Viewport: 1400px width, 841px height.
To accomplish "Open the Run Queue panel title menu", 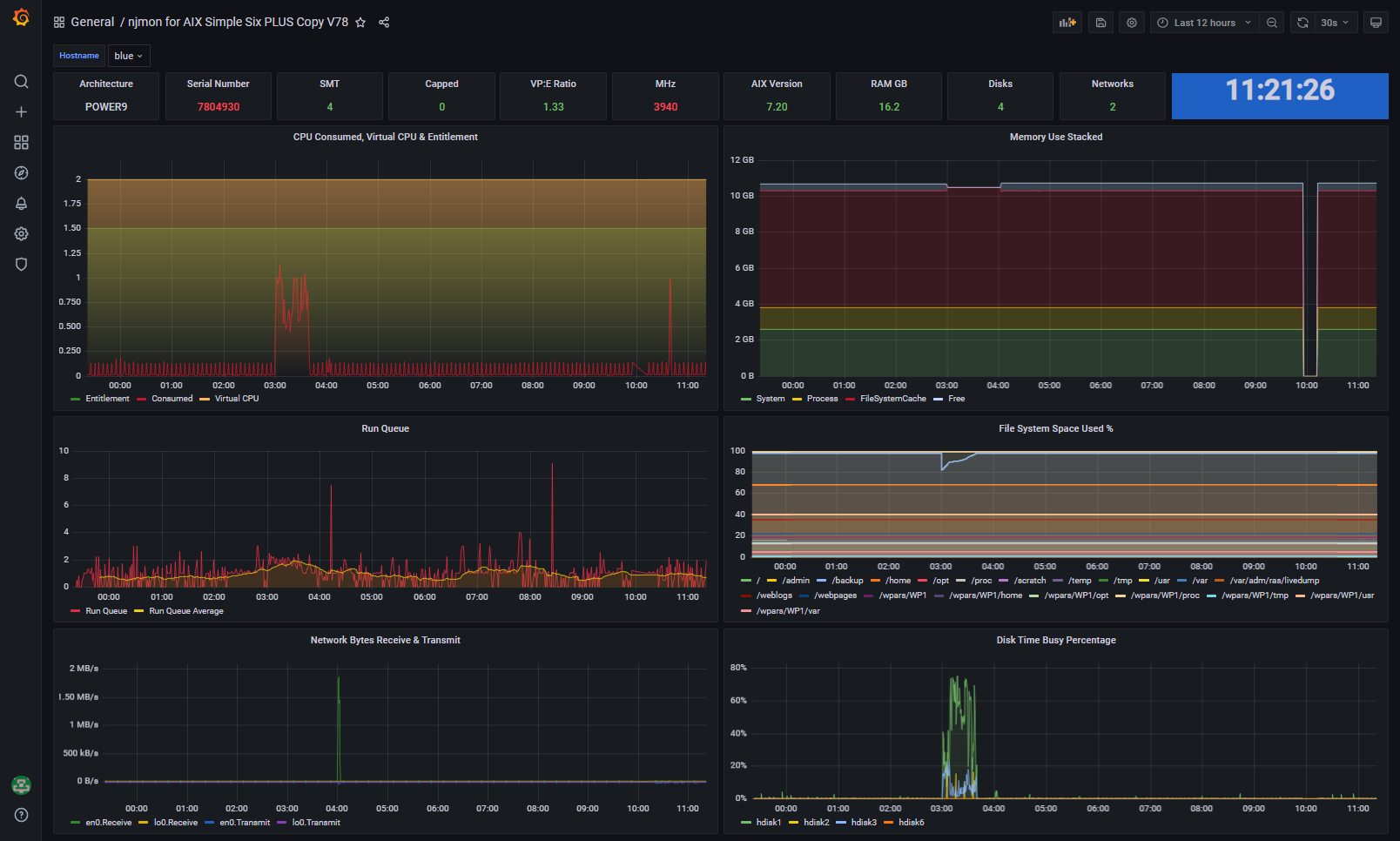I will (385, 428).
